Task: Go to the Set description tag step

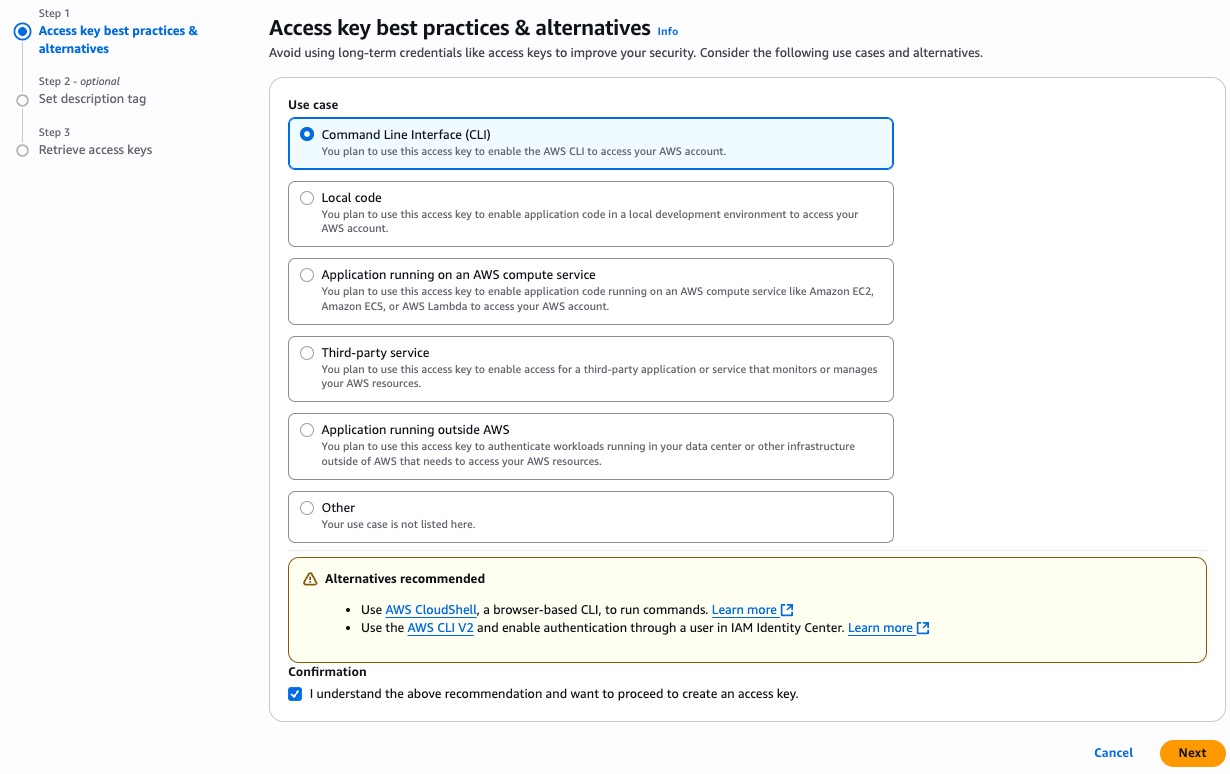Action: (x=92, y=99)
